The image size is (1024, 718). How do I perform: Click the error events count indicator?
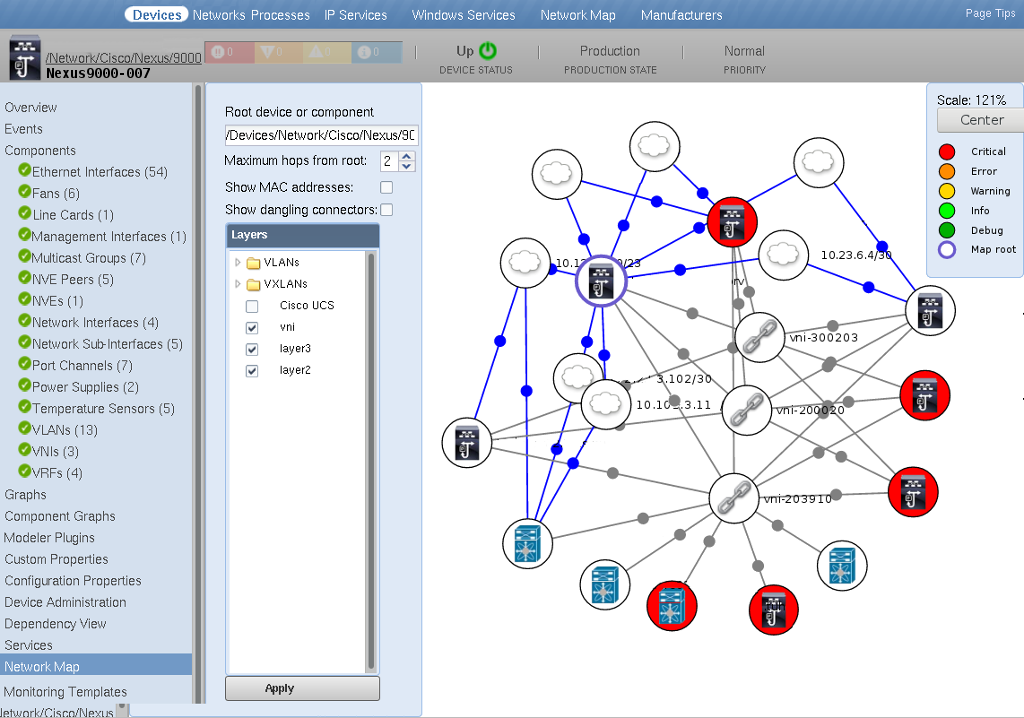pos(278,52)
